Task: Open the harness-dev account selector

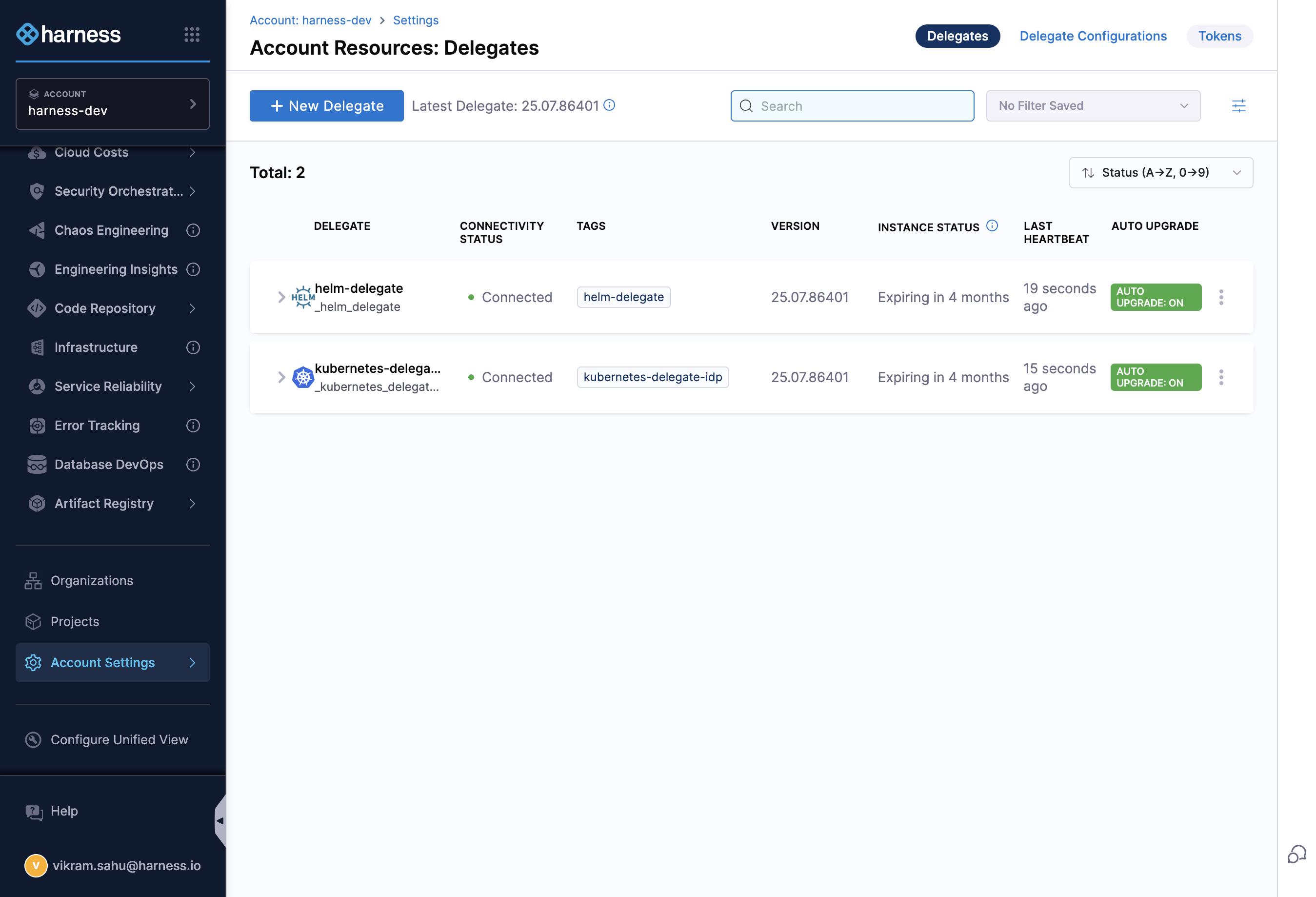Action: point(113,103)
